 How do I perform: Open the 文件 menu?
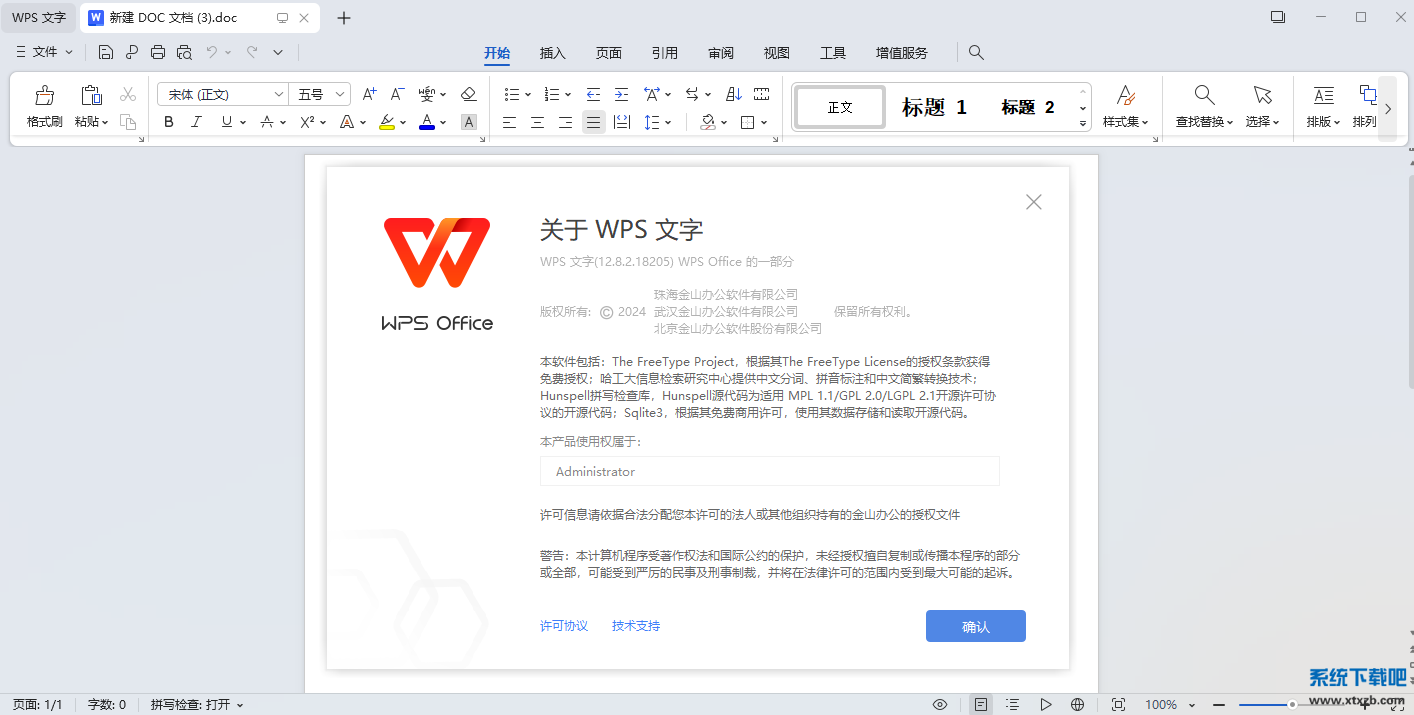(43, 52)
